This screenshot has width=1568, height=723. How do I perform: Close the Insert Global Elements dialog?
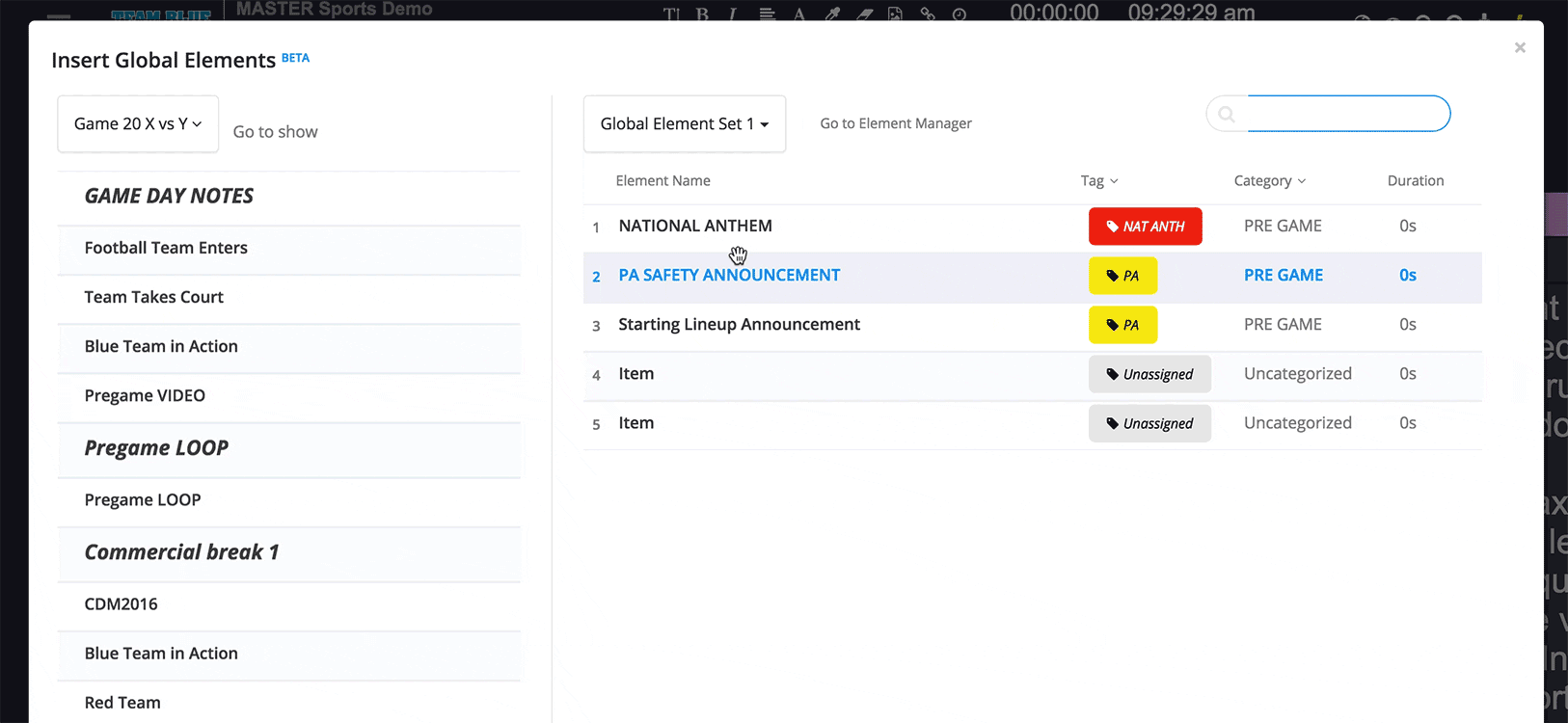point(1520,47)
